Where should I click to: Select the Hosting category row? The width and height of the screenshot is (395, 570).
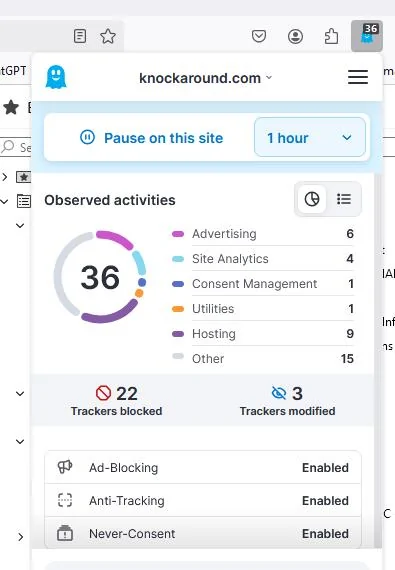coord(263,334)
